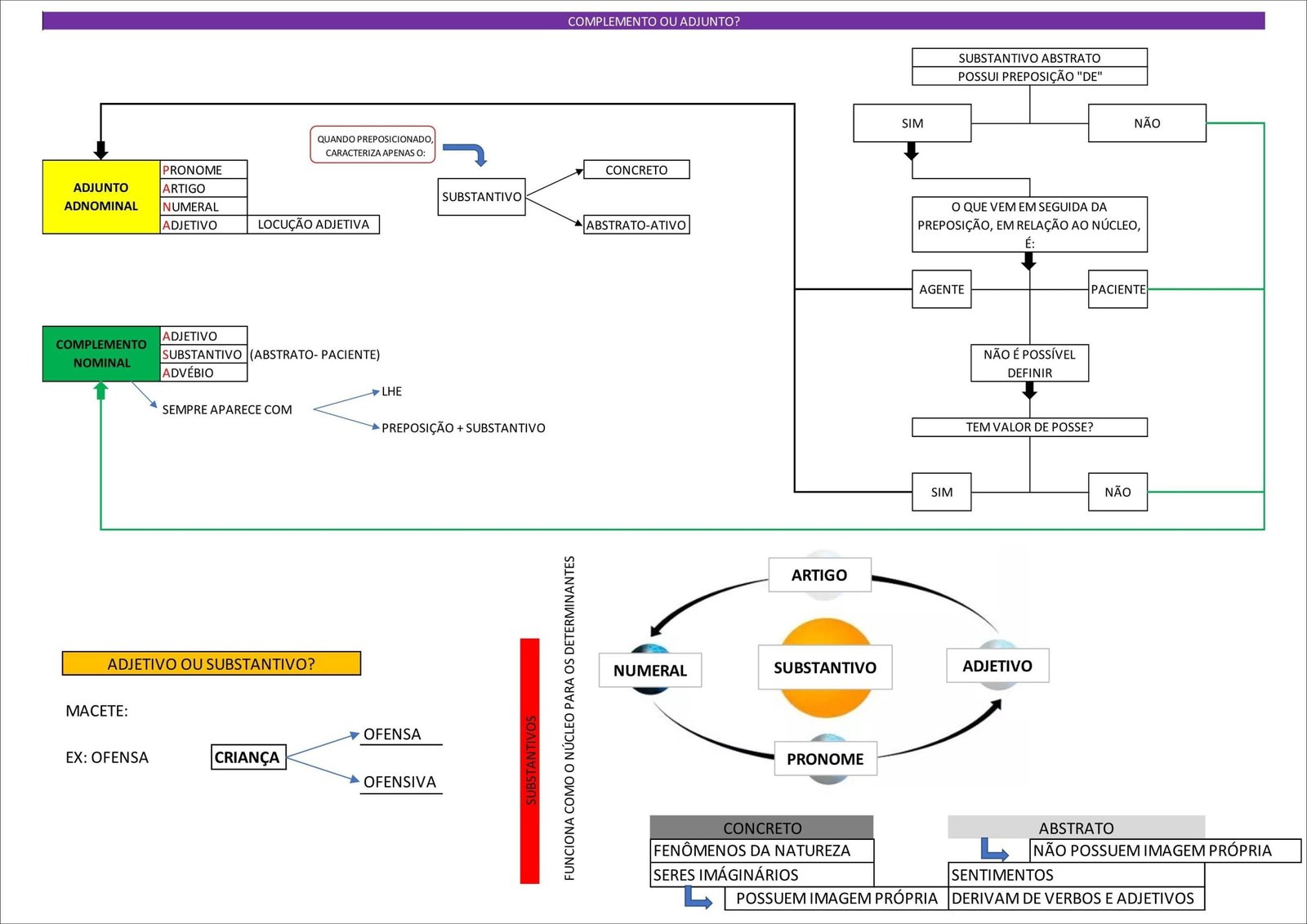Select the yellow ADJUNTO ADNOMINAL box

(101, 197)
